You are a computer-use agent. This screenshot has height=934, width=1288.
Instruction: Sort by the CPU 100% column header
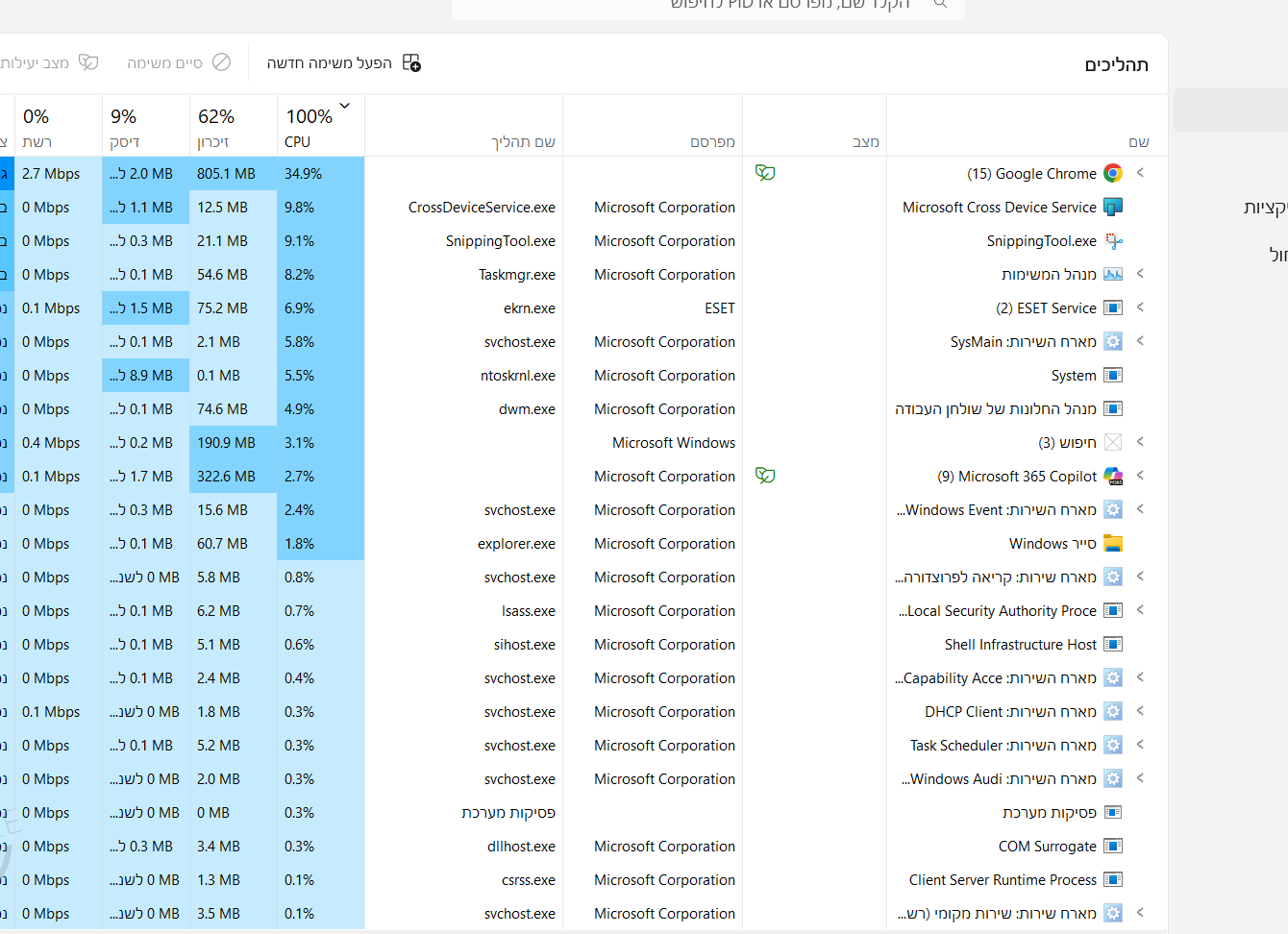320,126
